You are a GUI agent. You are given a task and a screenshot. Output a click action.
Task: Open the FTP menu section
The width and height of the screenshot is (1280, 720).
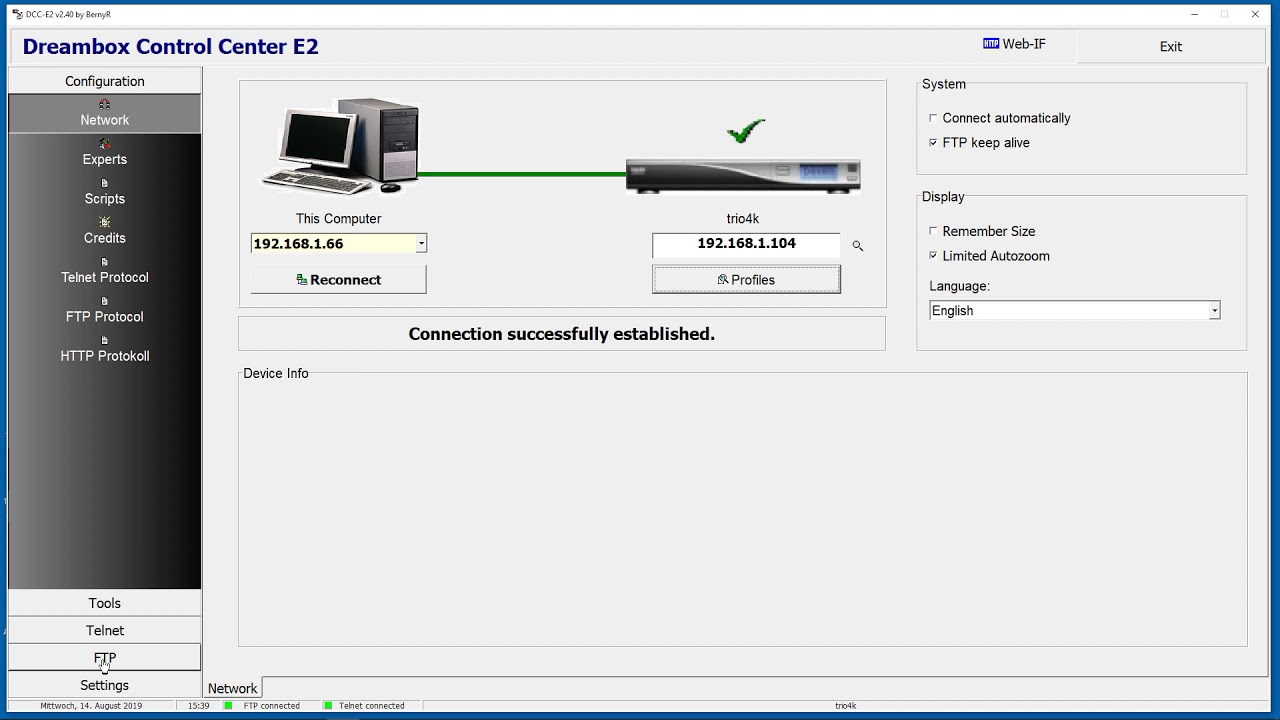click(105, 658)
